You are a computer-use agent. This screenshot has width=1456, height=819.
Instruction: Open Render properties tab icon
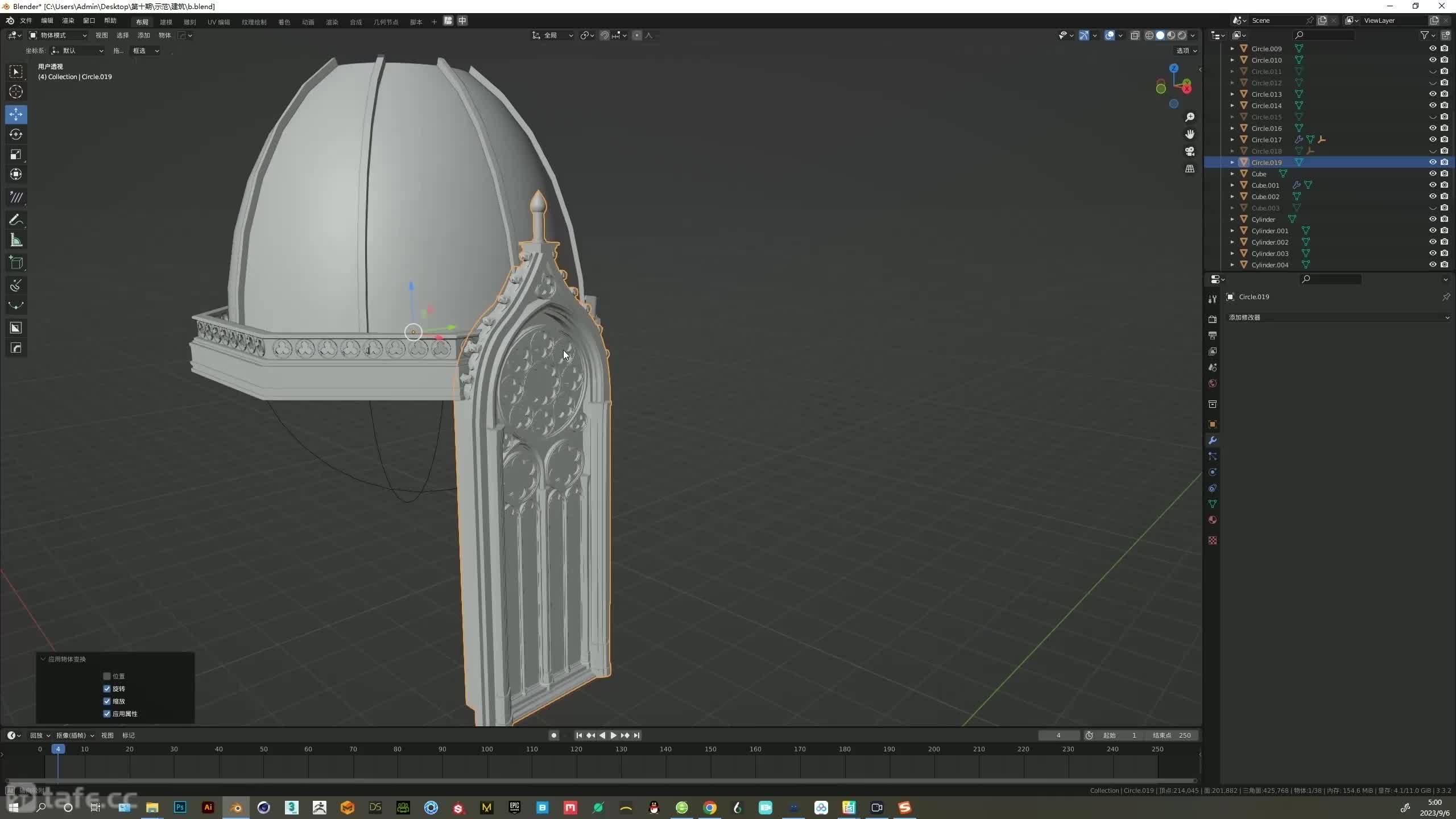tap(1212, 319)
